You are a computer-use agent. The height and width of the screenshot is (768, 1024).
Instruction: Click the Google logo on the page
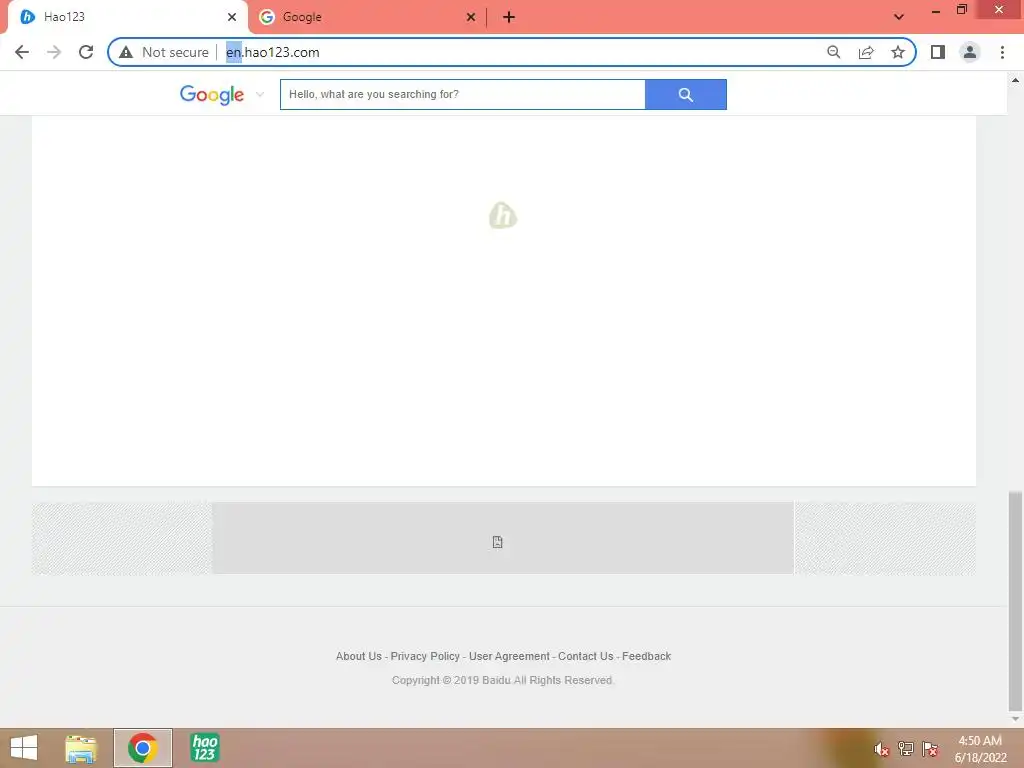pos(212,95)
